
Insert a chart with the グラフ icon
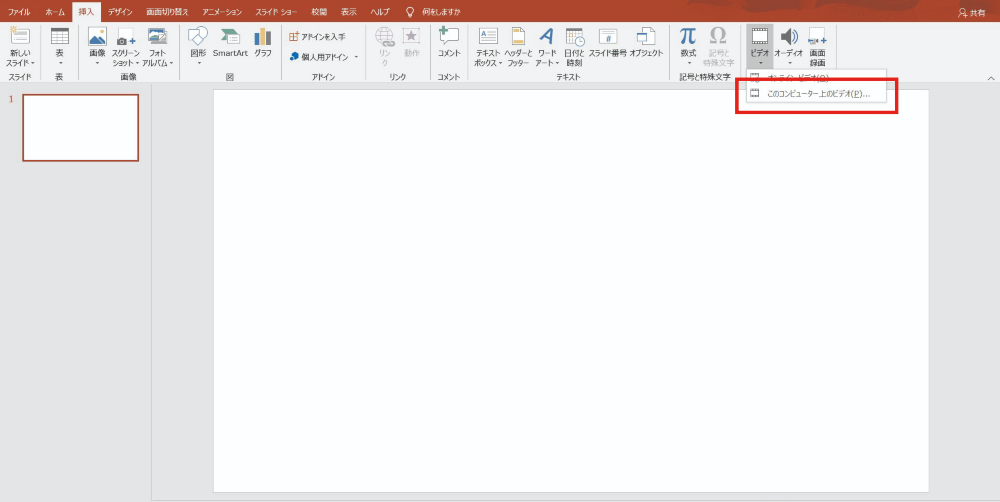[x=263, y=42]
